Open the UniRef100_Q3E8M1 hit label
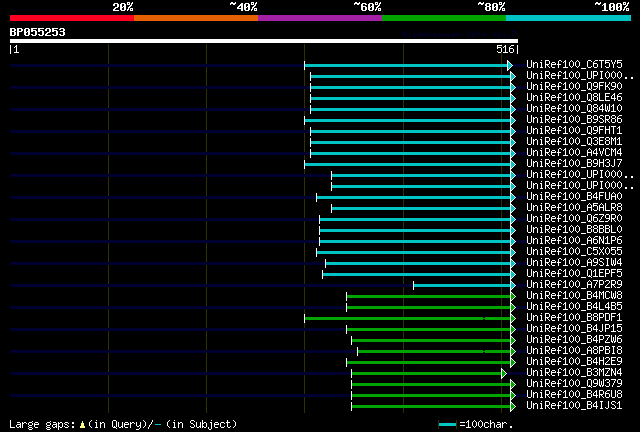Viewport: 640px width, 432px height. [x=574, y=142]
